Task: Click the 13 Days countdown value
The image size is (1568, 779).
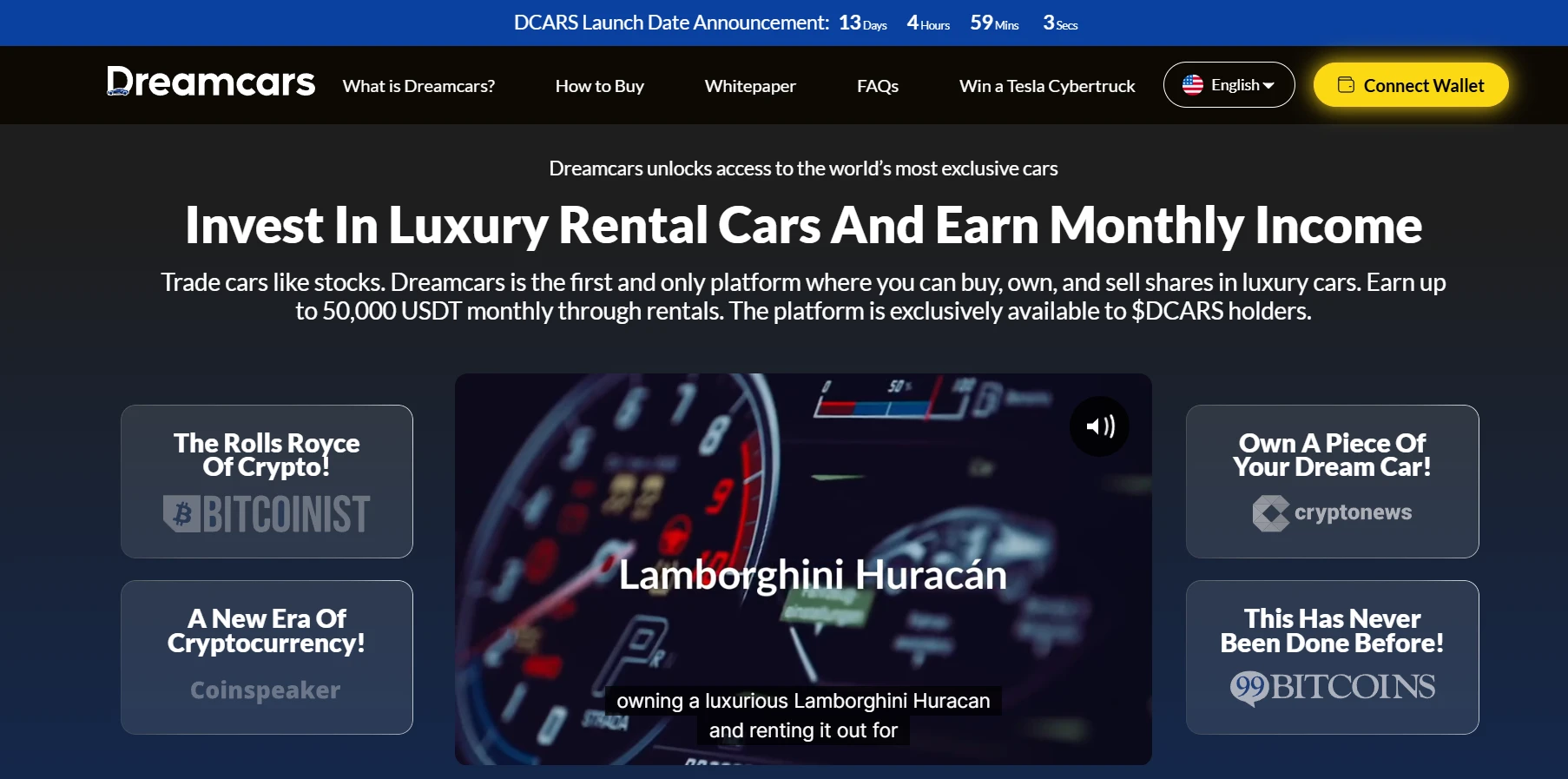Action: pyautogui.click(x=862, y=23)
